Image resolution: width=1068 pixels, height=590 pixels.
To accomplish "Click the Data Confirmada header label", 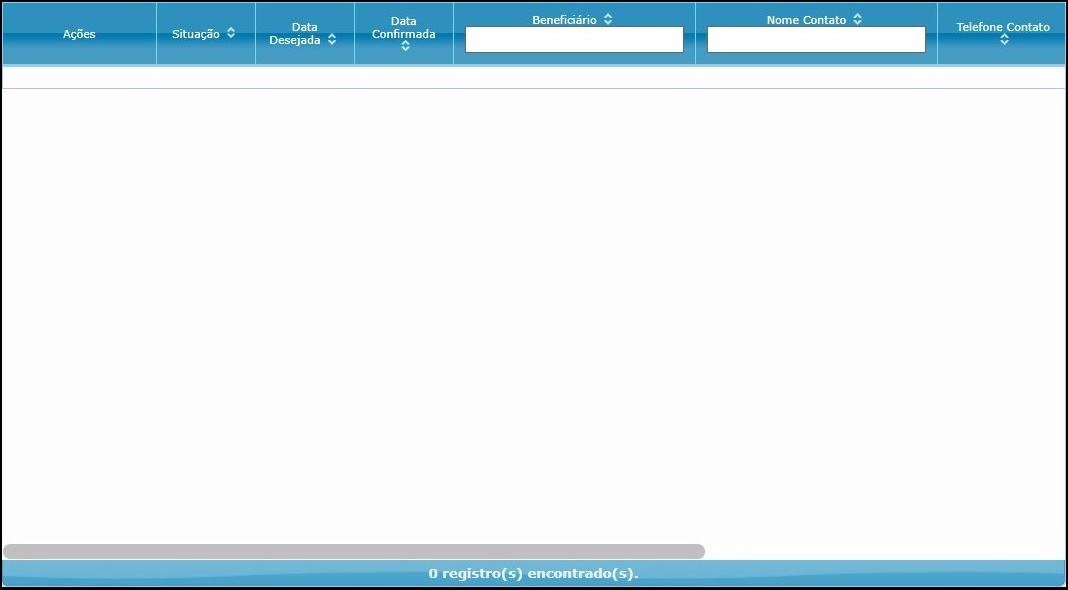I will click(x=404, y=28).
